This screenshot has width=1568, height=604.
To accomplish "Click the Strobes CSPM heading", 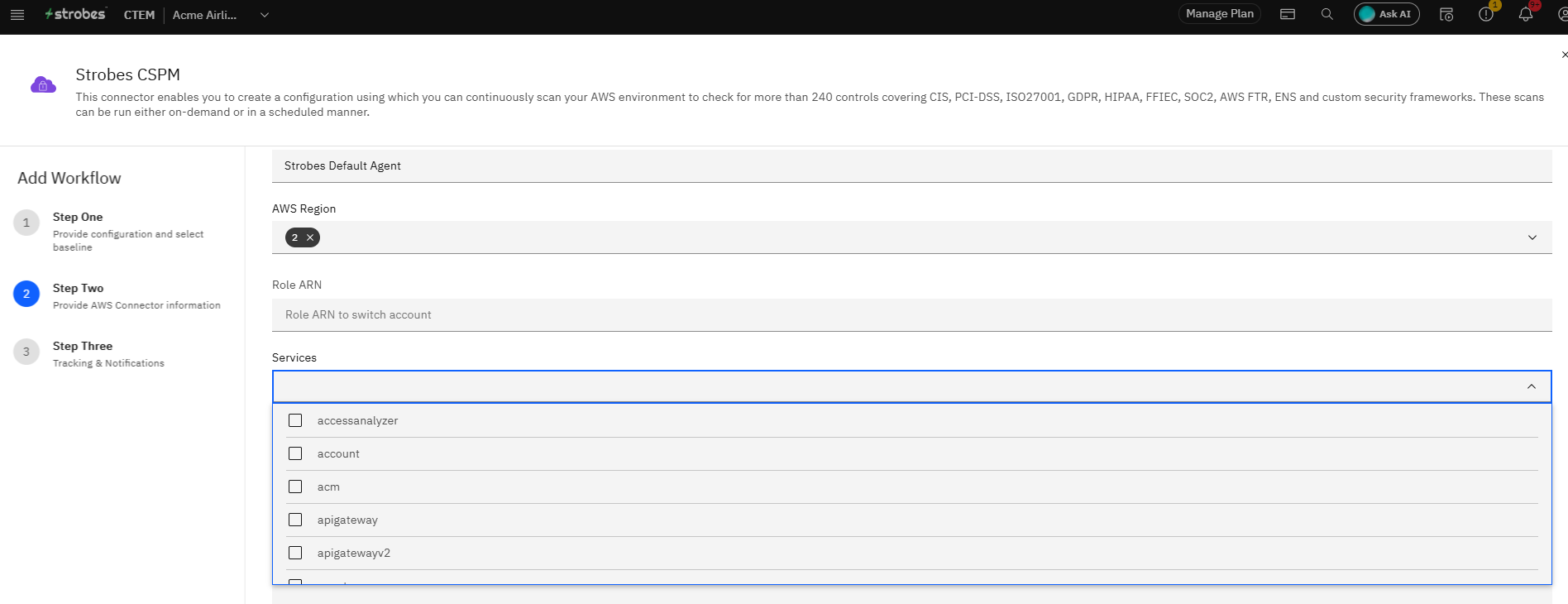I will 127,74.
